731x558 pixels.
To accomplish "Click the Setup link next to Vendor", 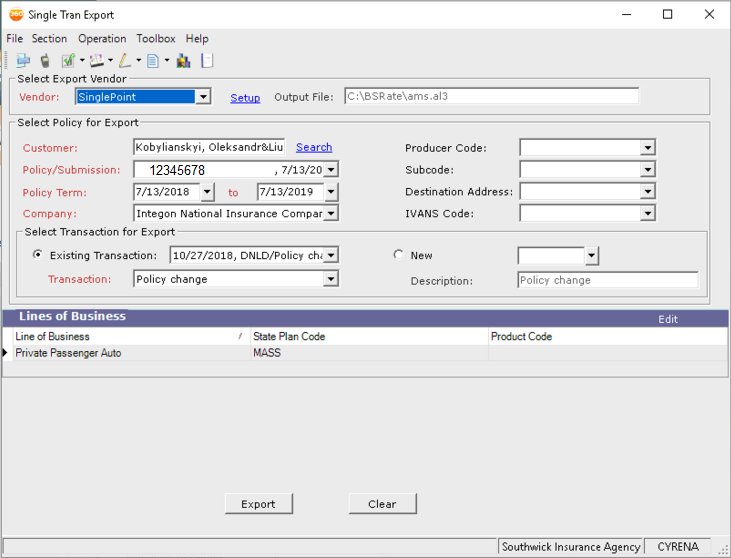I will (x=245, y=98).
